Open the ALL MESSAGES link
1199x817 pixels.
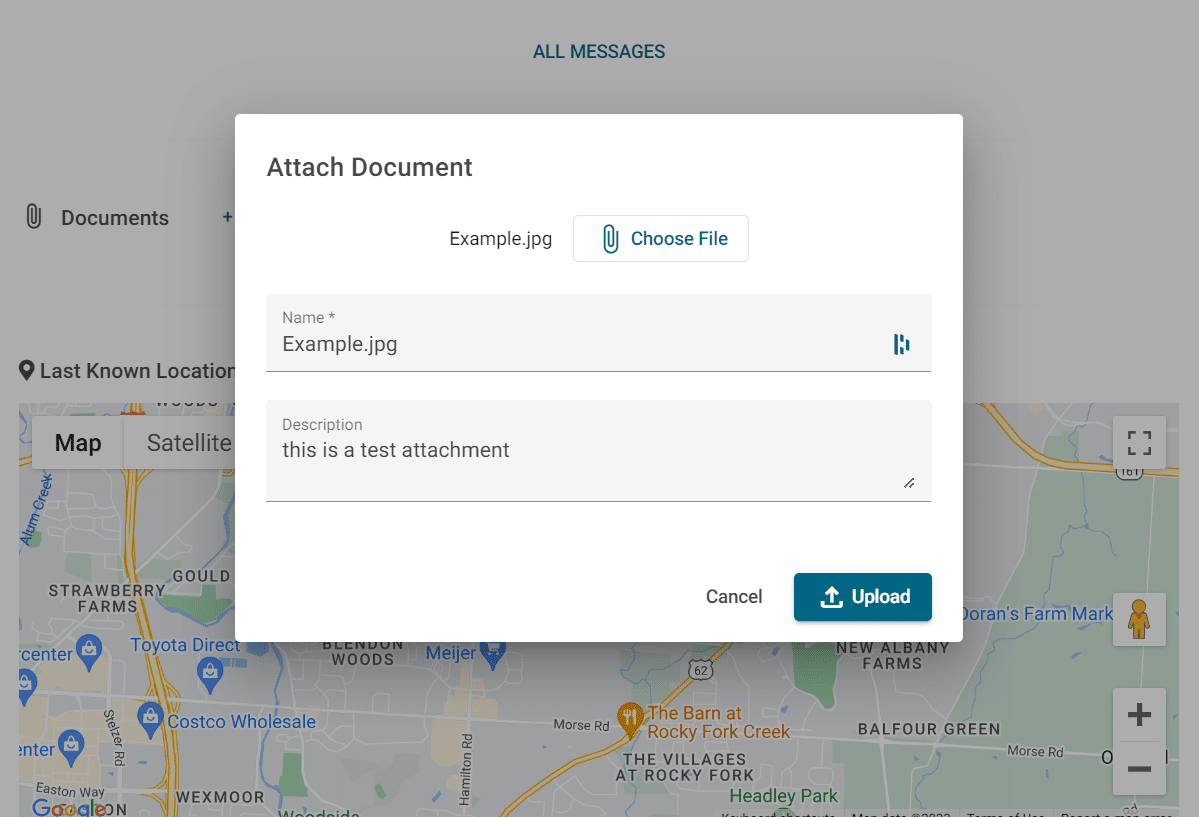[x=598, y=52]
